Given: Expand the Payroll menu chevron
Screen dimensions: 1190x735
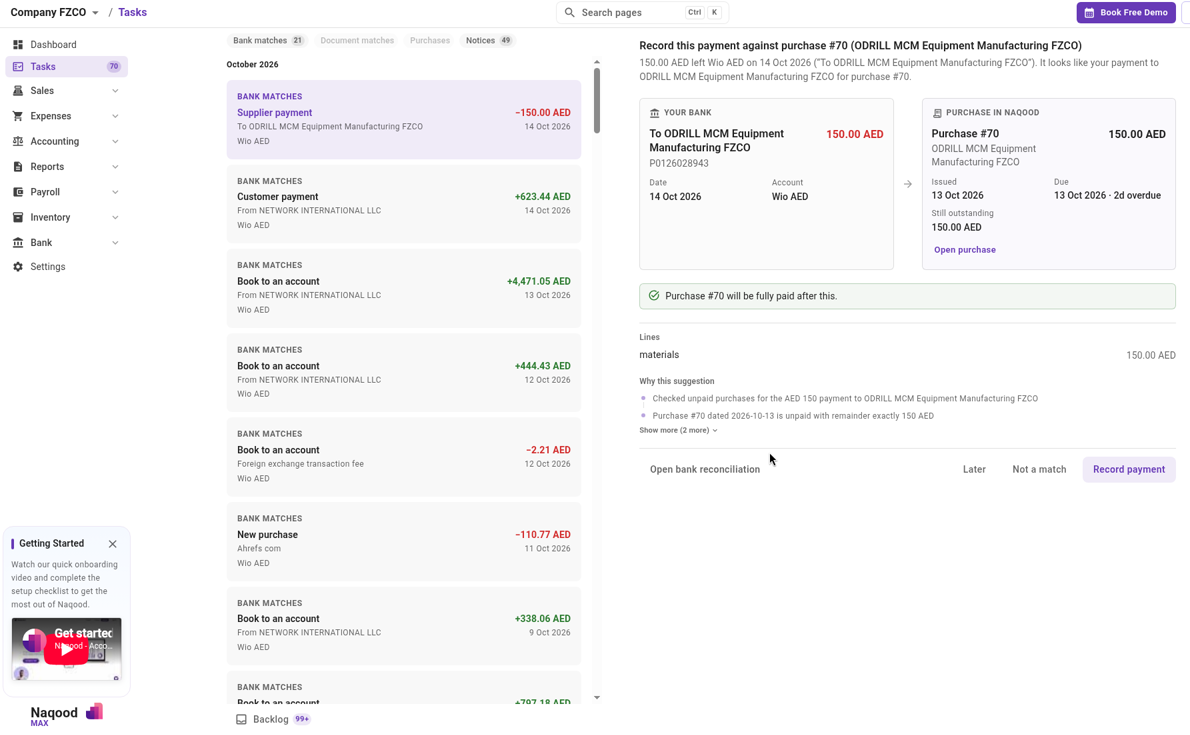Looking at the screenshot, I should (115, 192).
